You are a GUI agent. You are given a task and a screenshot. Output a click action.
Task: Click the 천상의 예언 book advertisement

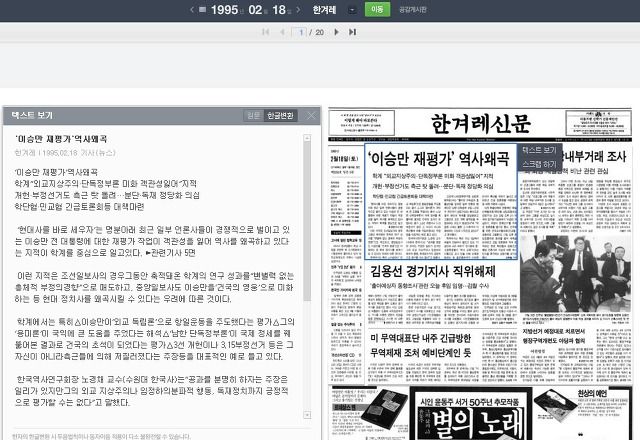[x=583, y=413]
